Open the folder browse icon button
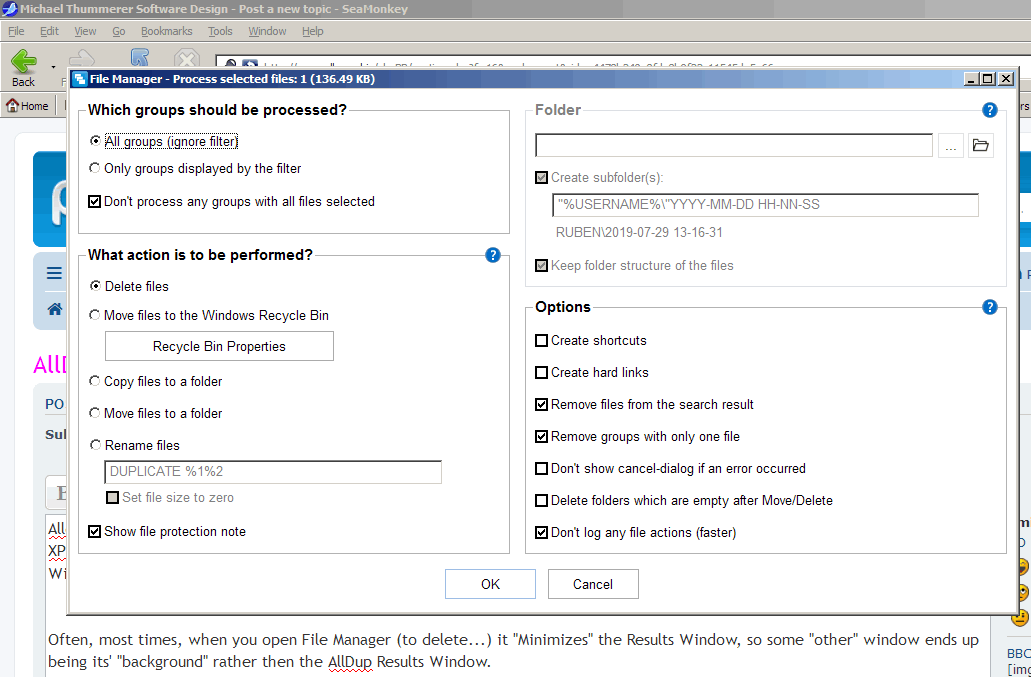1031x677 pixels. coord(980,146)
